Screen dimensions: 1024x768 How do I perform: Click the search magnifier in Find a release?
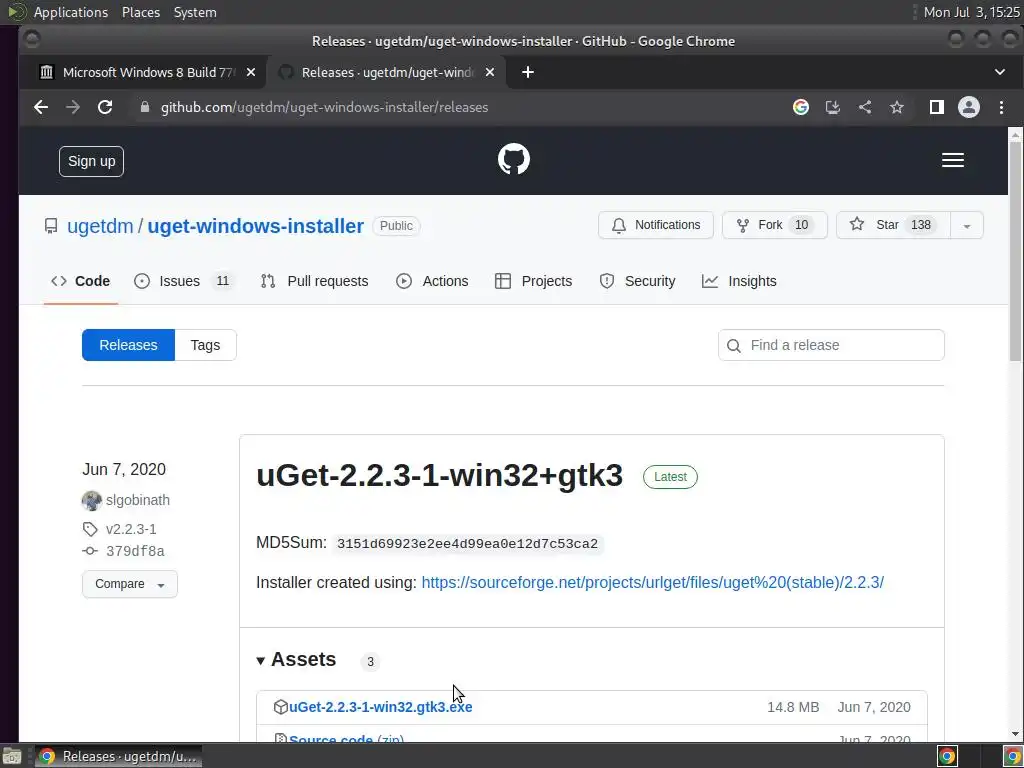tap(733, 345)
